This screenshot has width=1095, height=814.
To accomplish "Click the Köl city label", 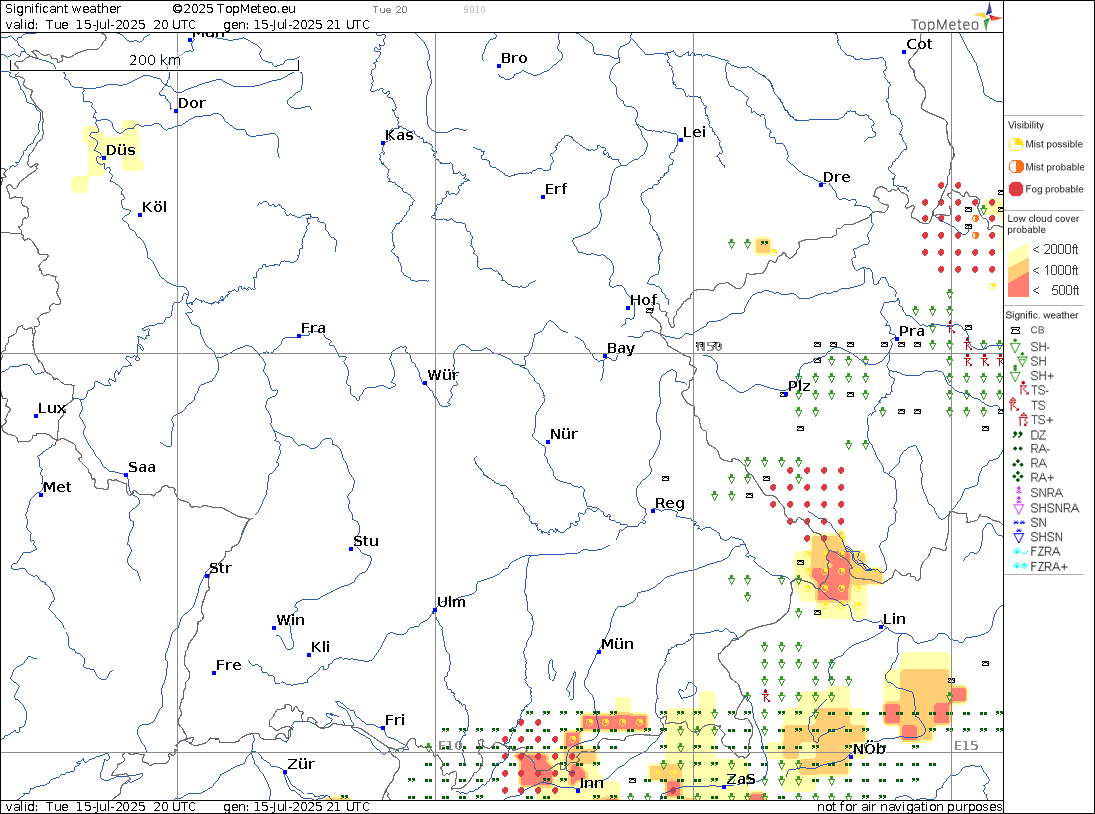I will pos(154,207).
